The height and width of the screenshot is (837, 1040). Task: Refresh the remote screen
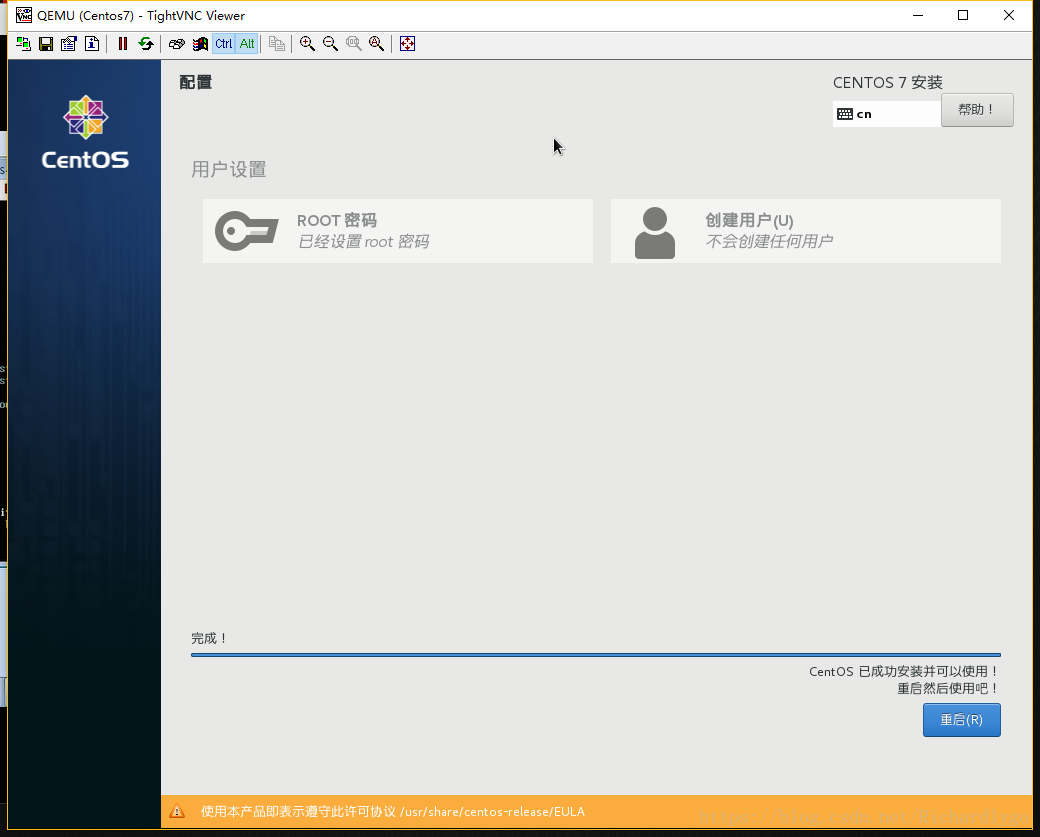tap(146, 44)
